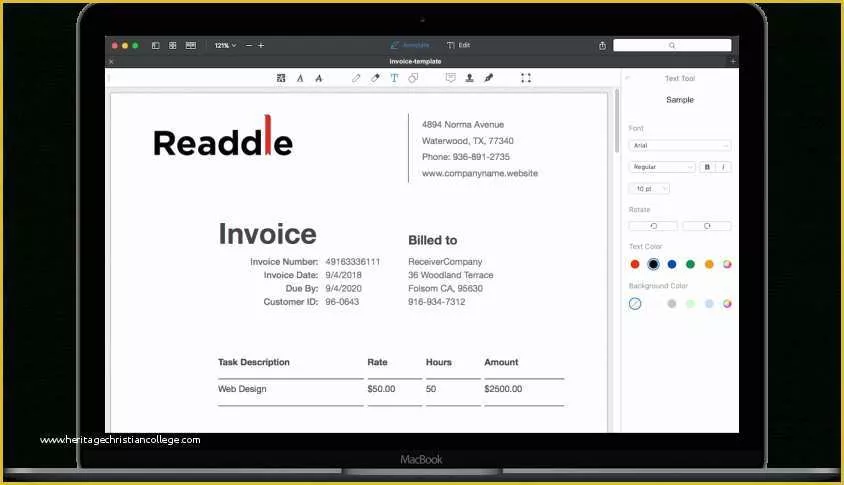Pick orange text color
Screen dimensions: 844x485
pos(709,264)
